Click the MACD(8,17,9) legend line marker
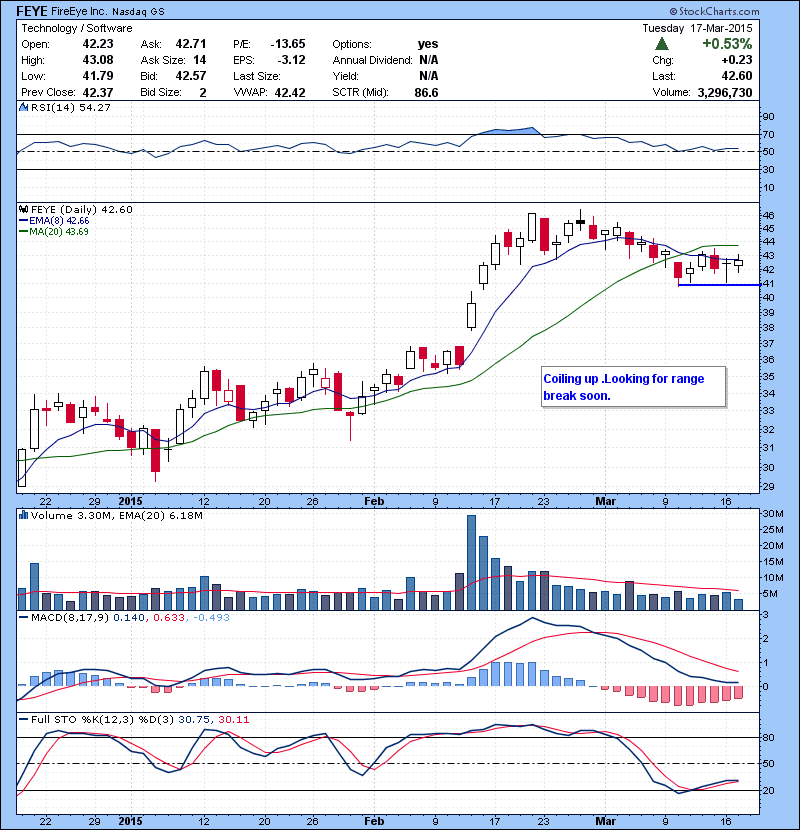Screen dimensions: 800x830 click(23, 617)
